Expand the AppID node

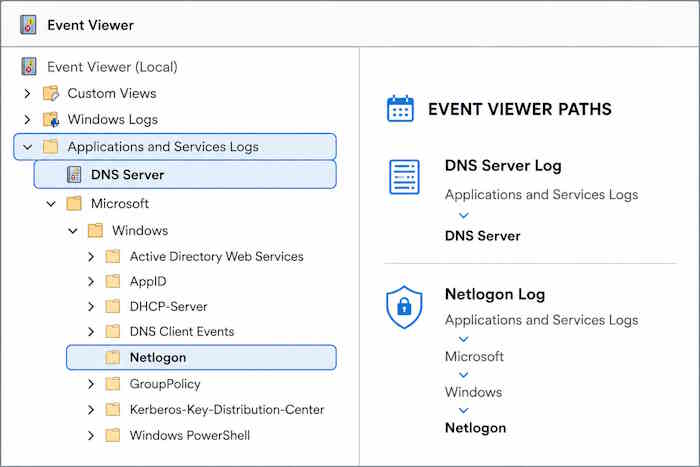click(91, 281)
